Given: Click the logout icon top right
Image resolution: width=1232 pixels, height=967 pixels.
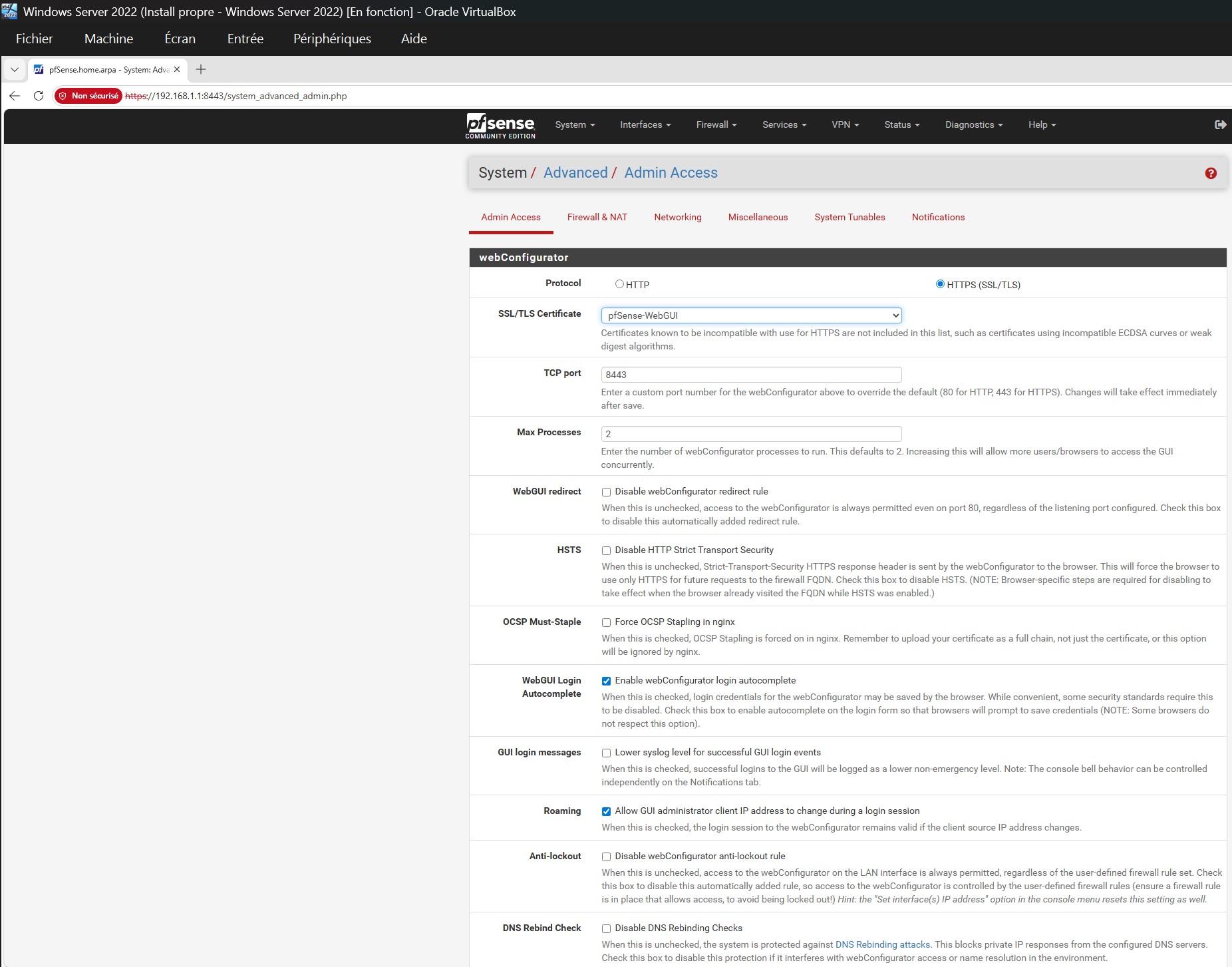Looking at the screenshot, I should 1219,124.
